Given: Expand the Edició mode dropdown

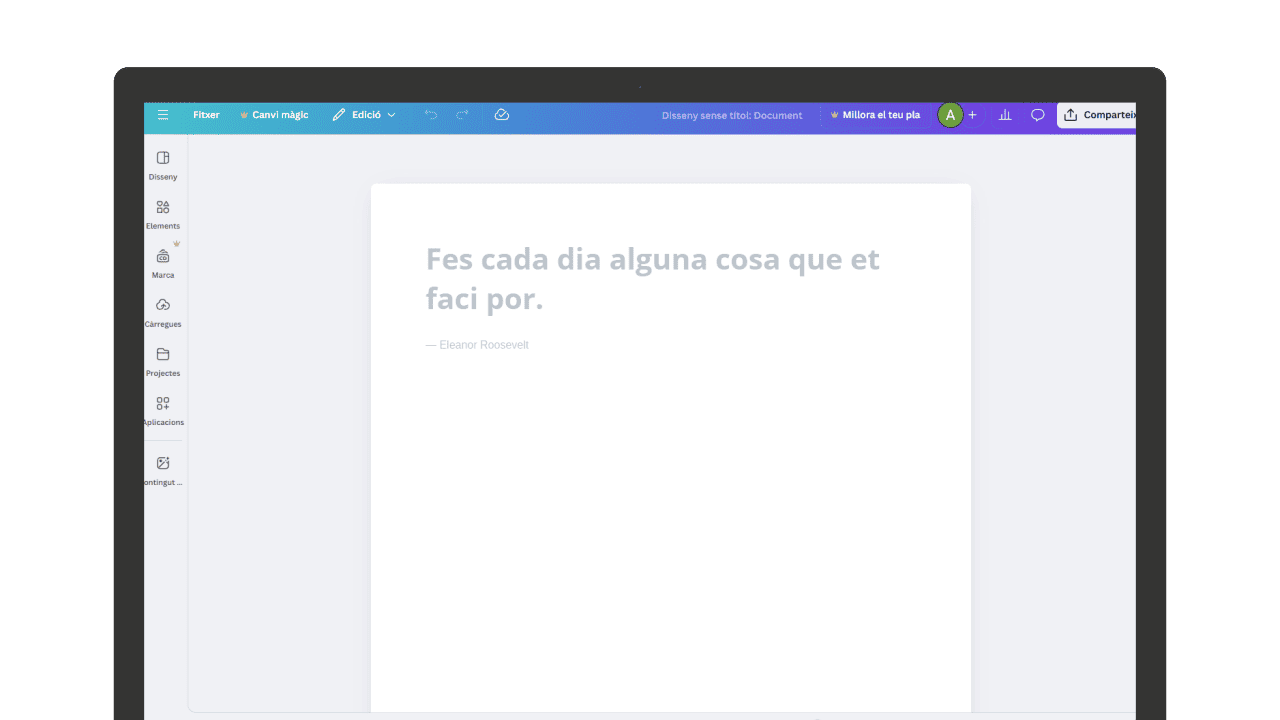Looking at the screenshot, I should pyautogui.click(x=364, y=115).
